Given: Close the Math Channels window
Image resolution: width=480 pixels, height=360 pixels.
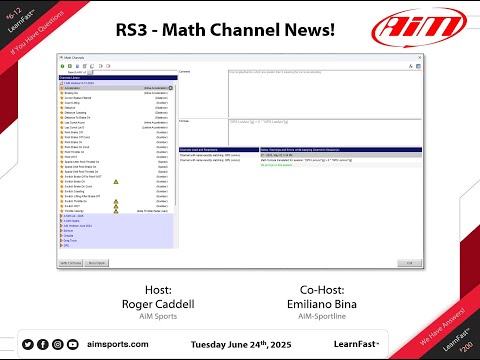Looking at the screenshot, I should (419, 58).
